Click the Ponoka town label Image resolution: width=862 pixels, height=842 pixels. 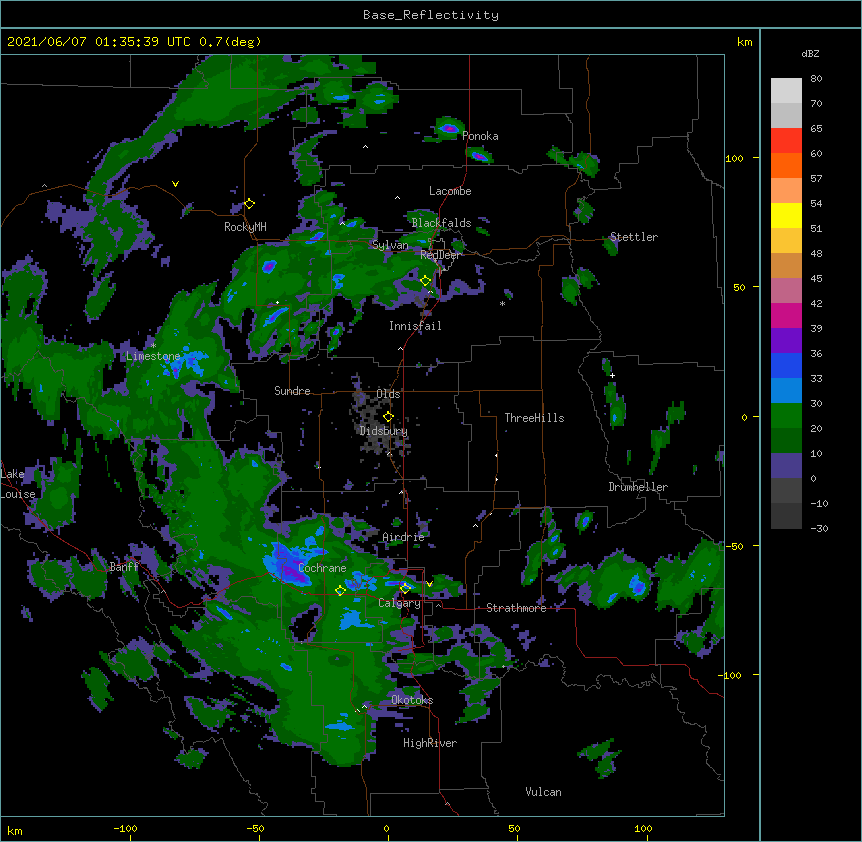[480, 136]
